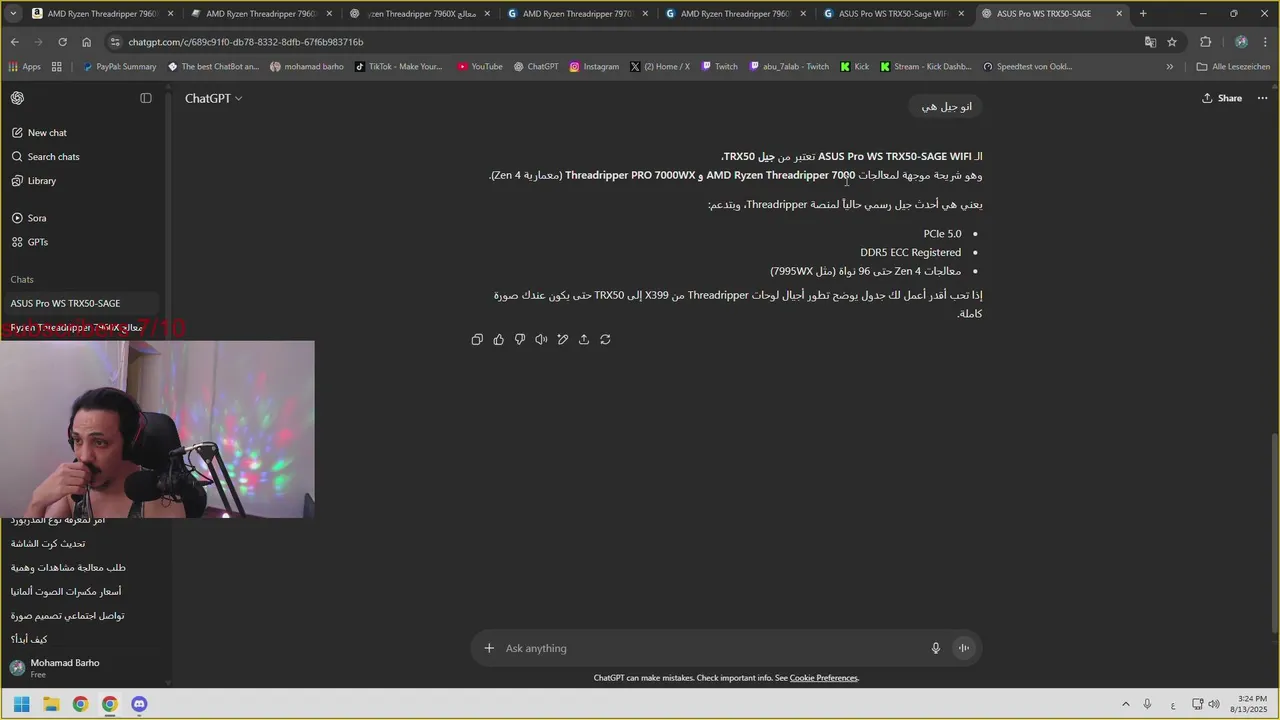Copy the ChatGPT response

477,340
